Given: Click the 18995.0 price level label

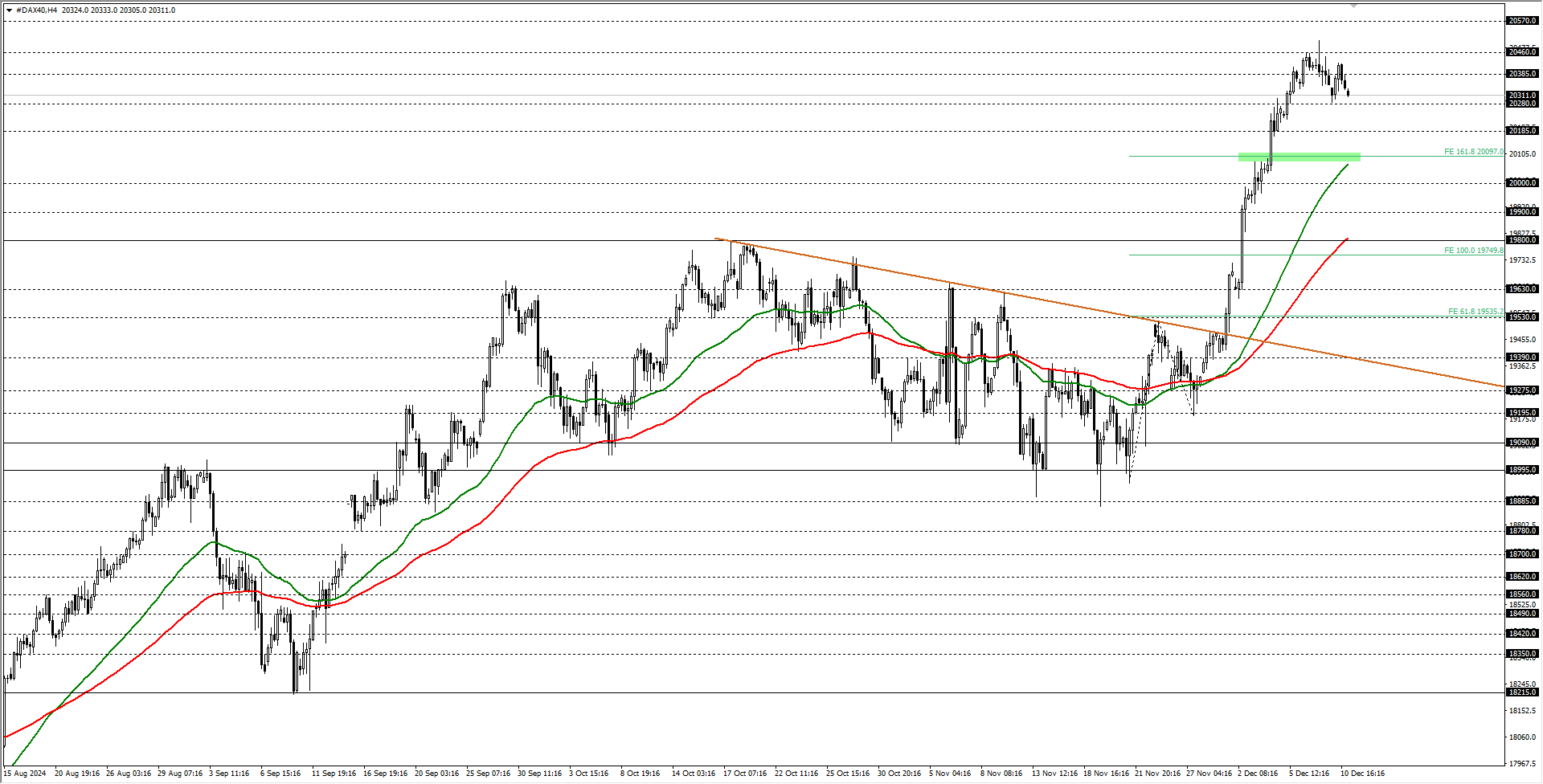Looking at the screenshot, I should (x=1523, y=470).
